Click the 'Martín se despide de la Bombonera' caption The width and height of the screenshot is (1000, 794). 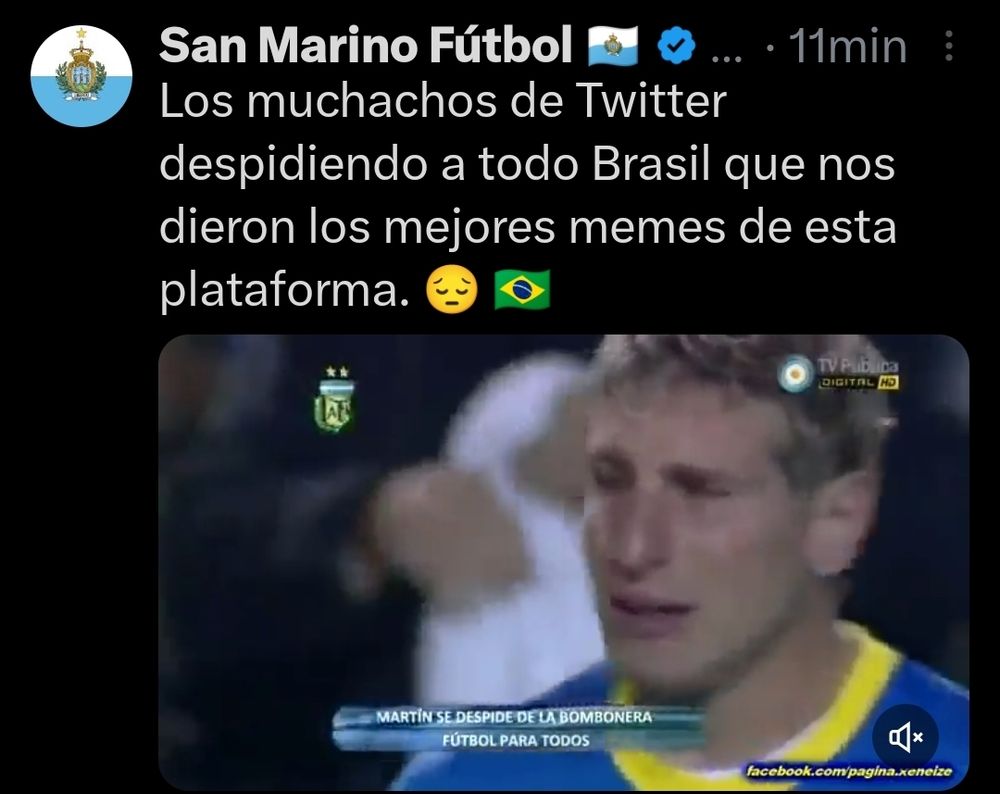click(x=514, y=717)
